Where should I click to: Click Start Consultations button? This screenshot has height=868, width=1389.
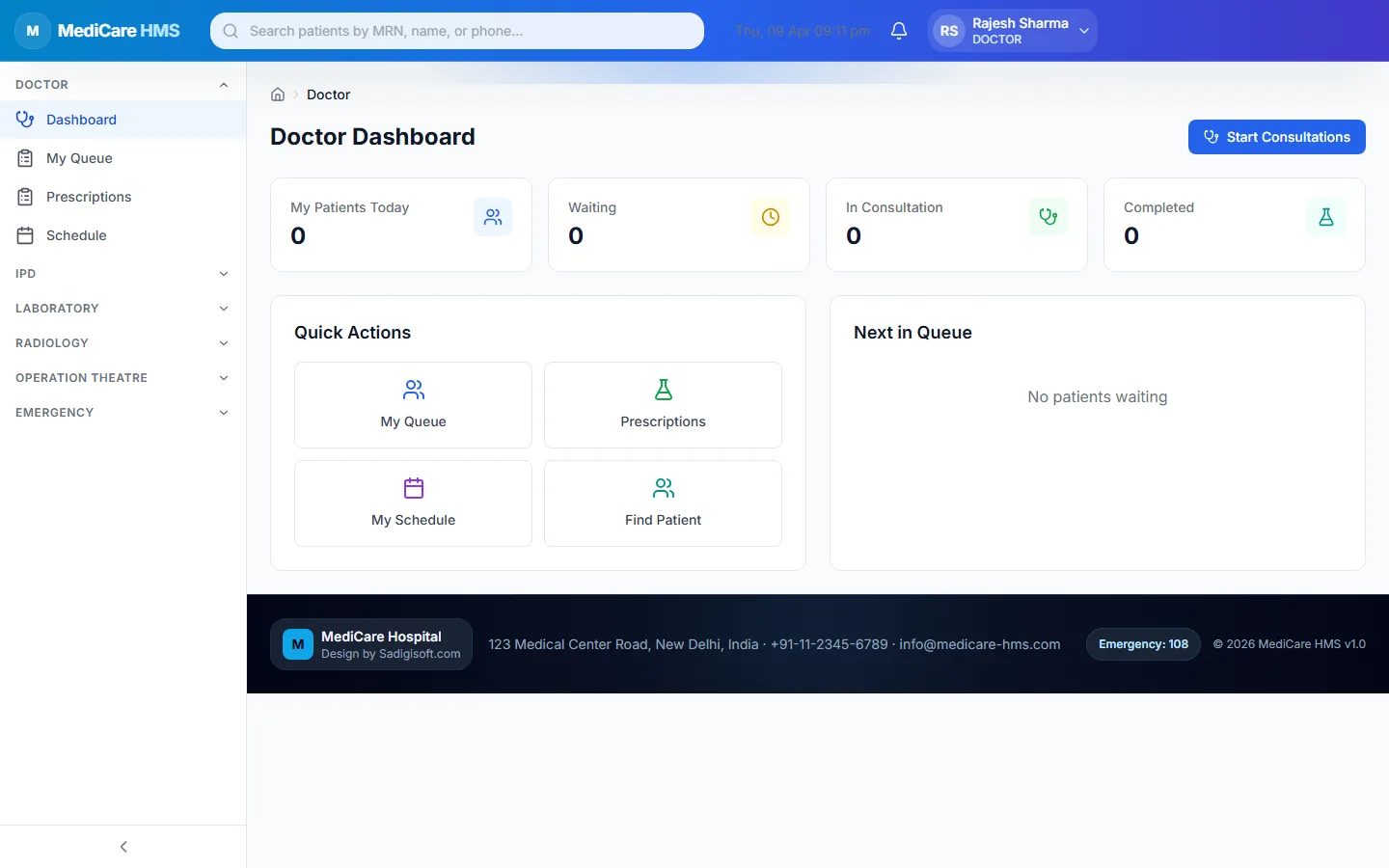[x=1277, y=137]
